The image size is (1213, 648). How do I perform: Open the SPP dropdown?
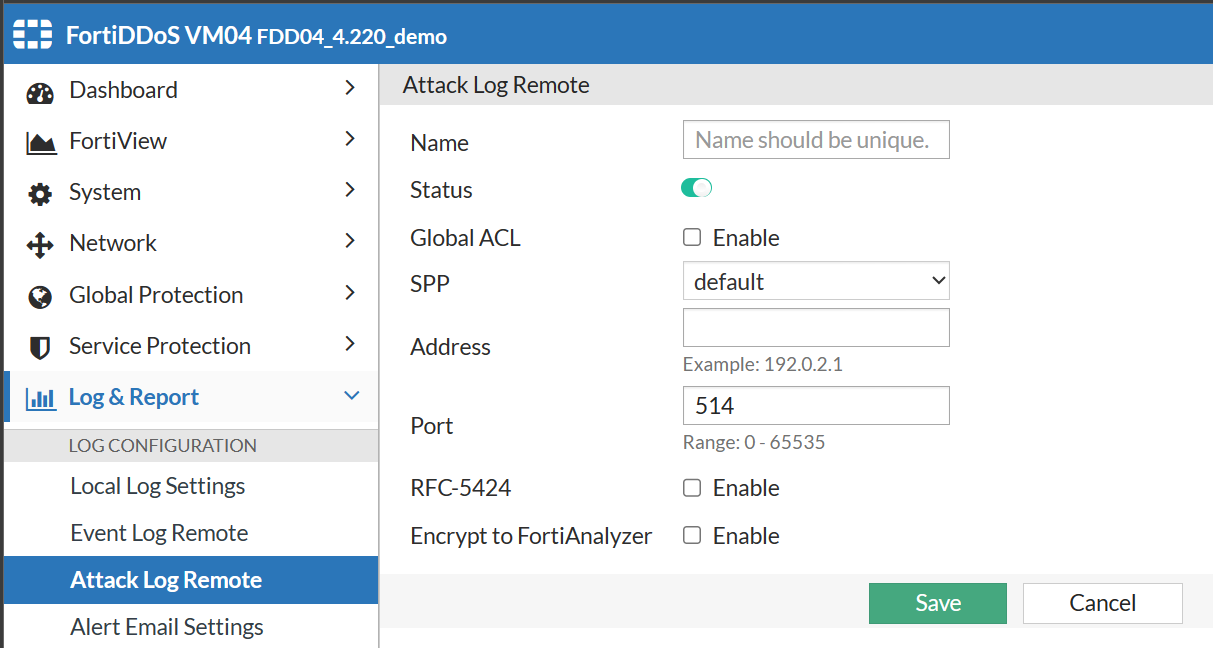815,281
